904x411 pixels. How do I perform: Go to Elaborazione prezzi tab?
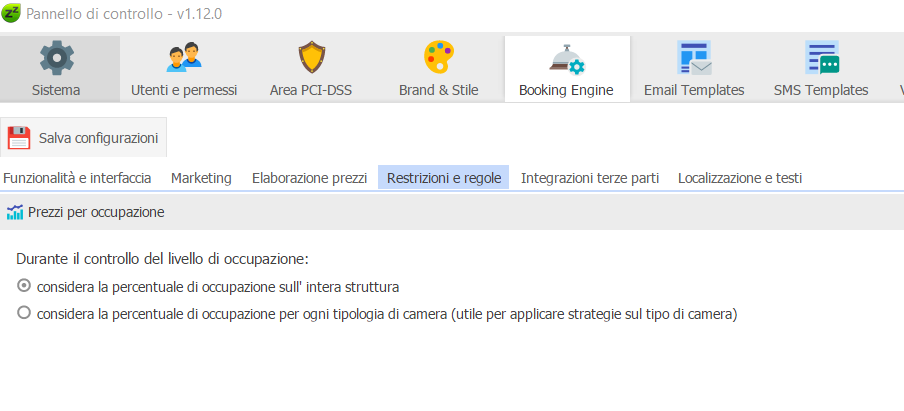point(310,178)
